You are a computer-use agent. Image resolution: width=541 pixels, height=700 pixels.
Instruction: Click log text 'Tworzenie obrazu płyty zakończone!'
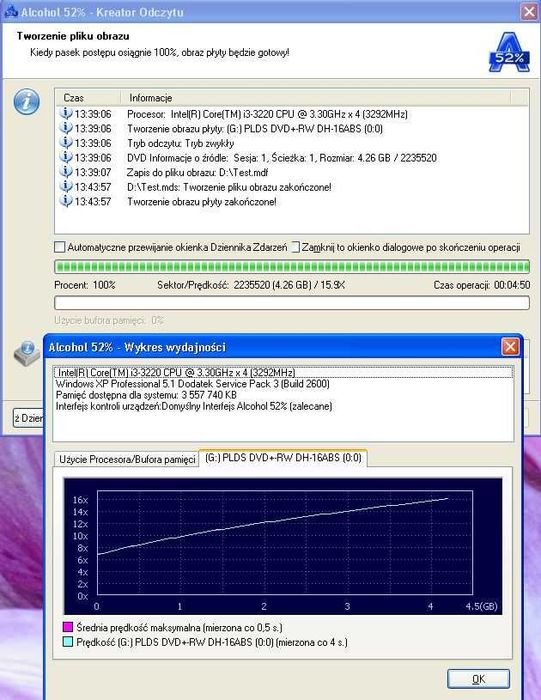pyautogui.click(x=202, y=202)
